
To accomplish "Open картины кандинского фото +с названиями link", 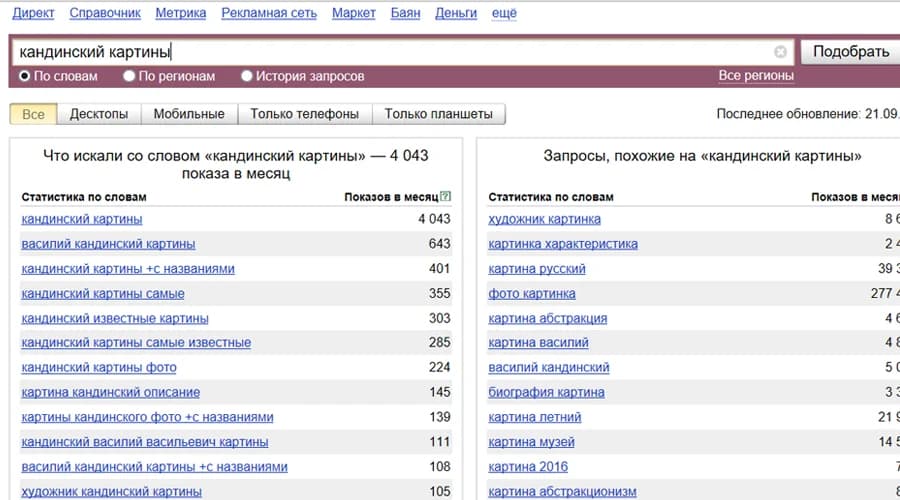I will [148, 417].
